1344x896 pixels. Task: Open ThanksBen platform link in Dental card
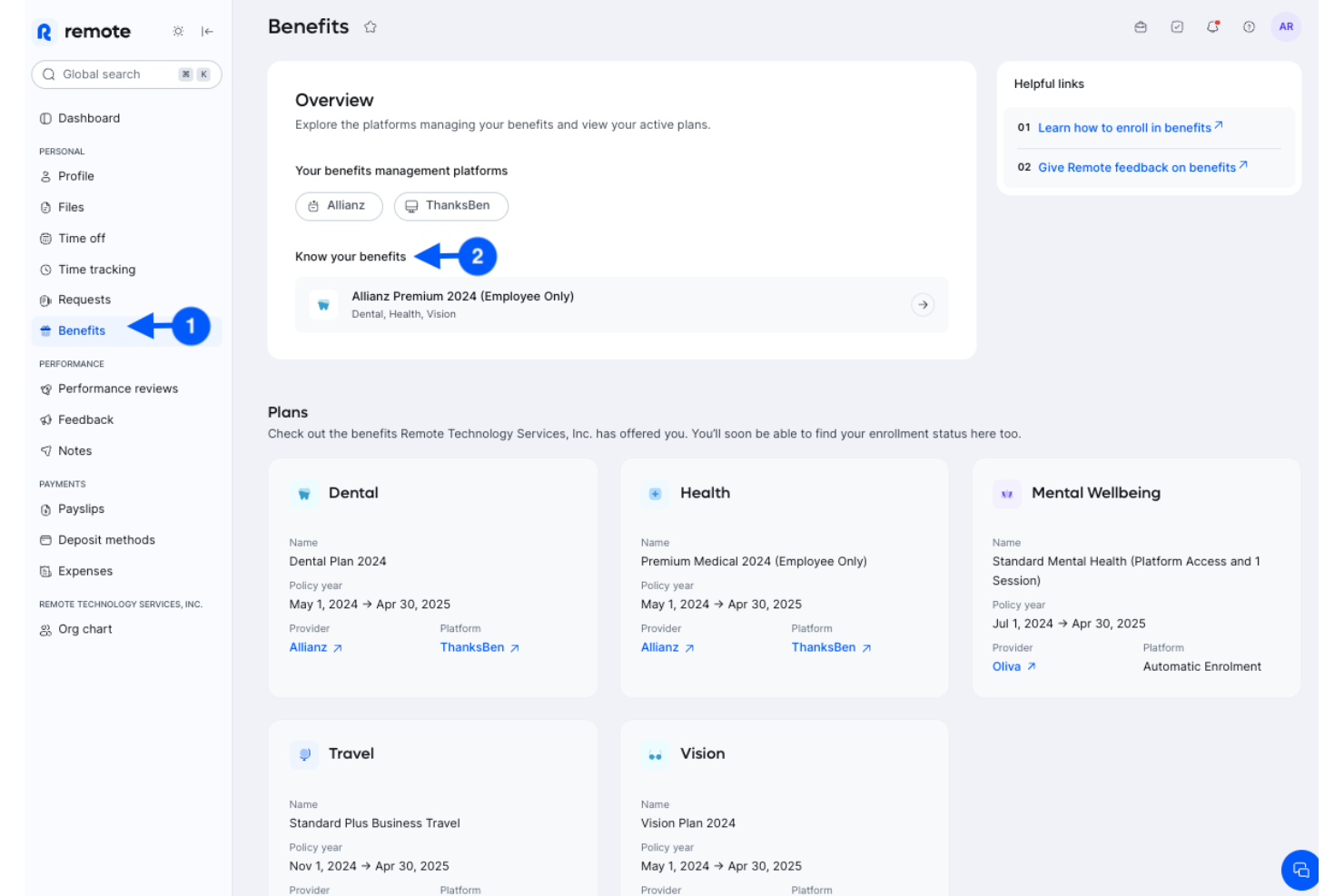(x=480, y=647)
